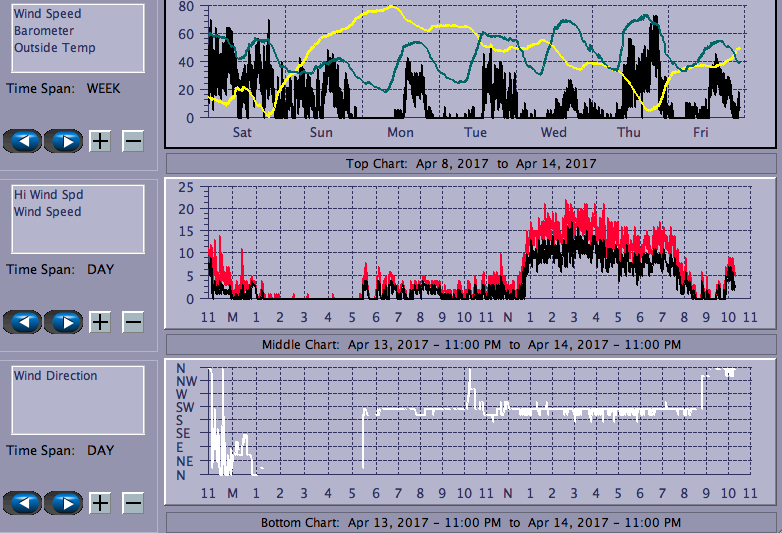Click the Bottom Chart date range bar
The width and height of the screenshot is (782, 533).
pyautogui.click(x=471, y=523)
